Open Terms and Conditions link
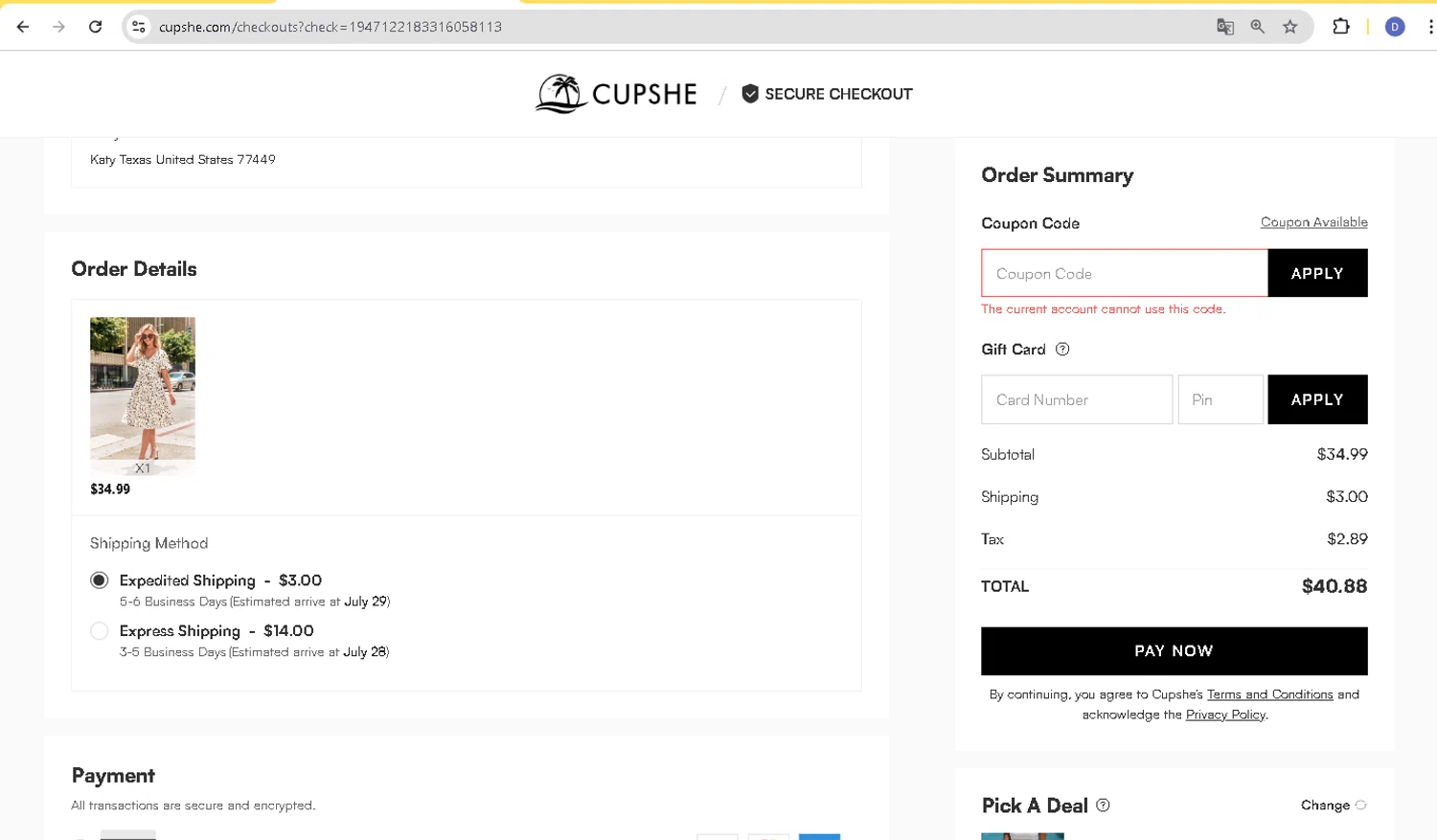Image resolution: width=1437 pixels, height=840 pixels. click(1269, 694)
